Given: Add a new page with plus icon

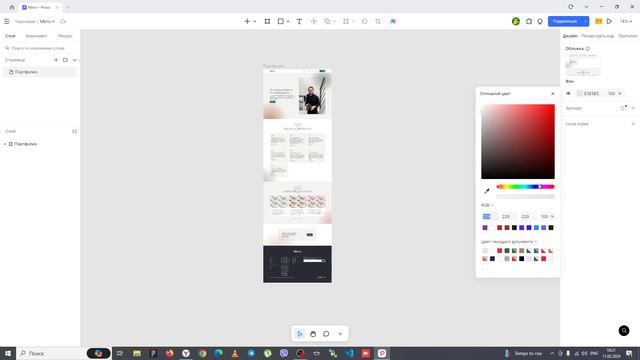Looking at the screenshot, I should (56, 60).
